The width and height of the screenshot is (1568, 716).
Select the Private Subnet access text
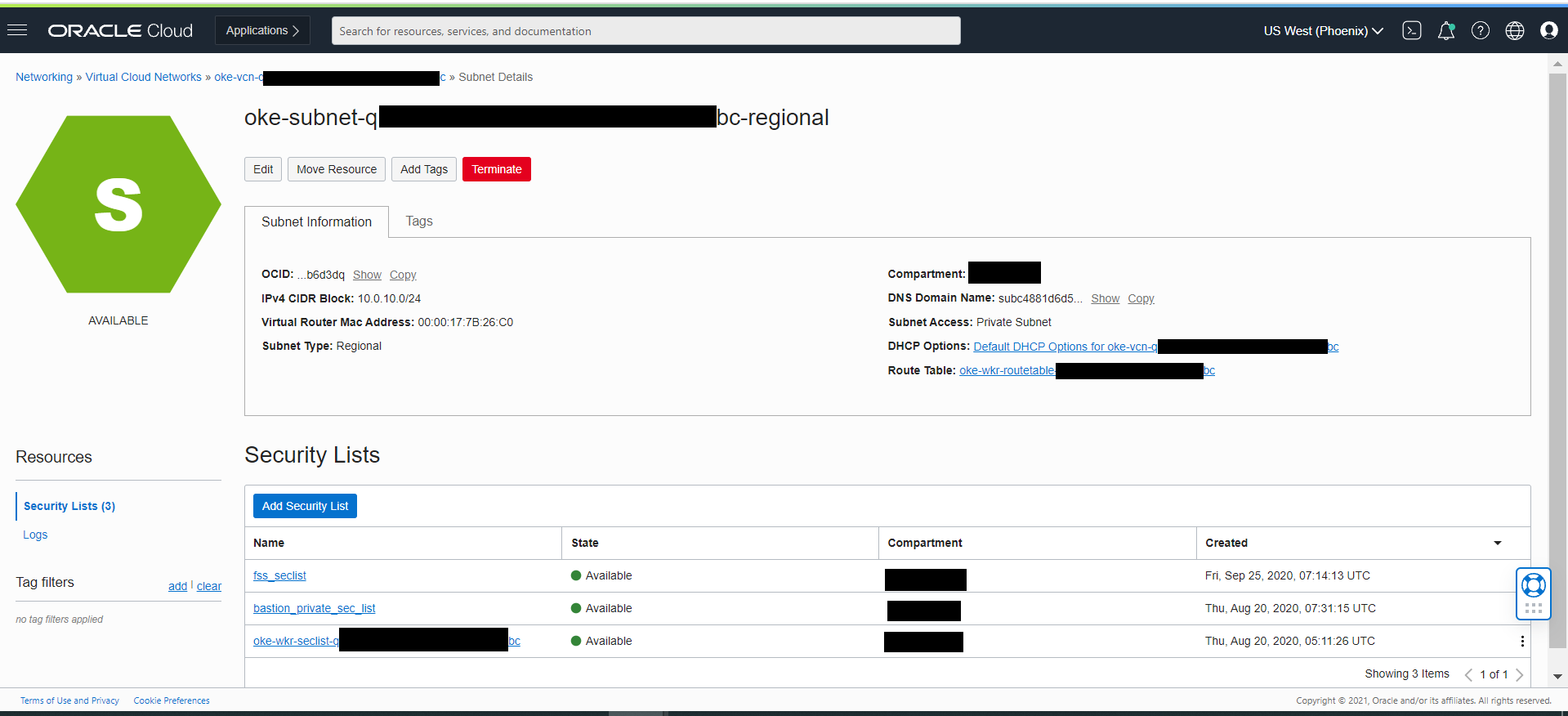[1014, 322]
